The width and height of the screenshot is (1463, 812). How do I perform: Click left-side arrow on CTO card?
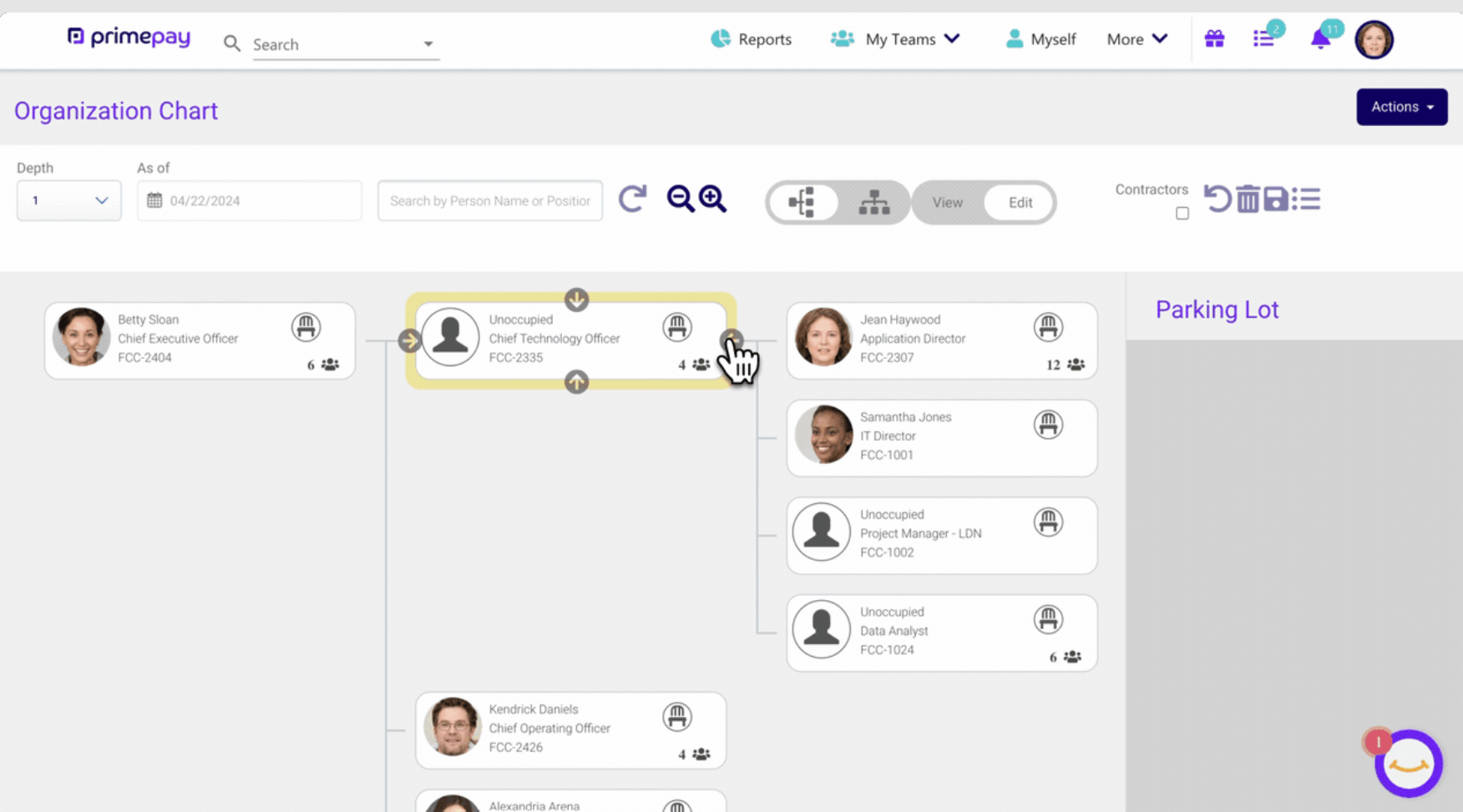409,340
